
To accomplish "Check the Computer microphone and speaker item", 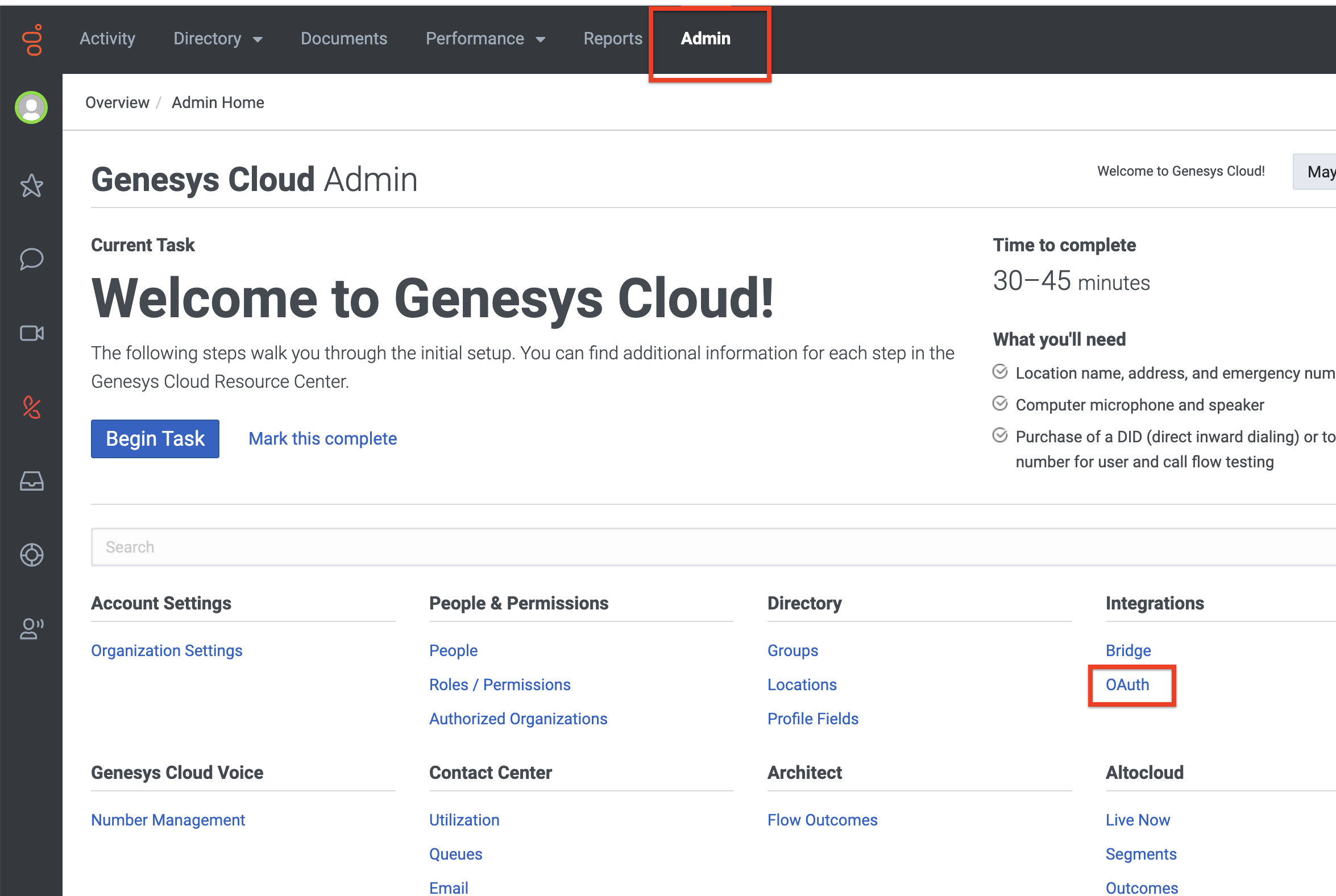I will click(x=1000, y=404).
